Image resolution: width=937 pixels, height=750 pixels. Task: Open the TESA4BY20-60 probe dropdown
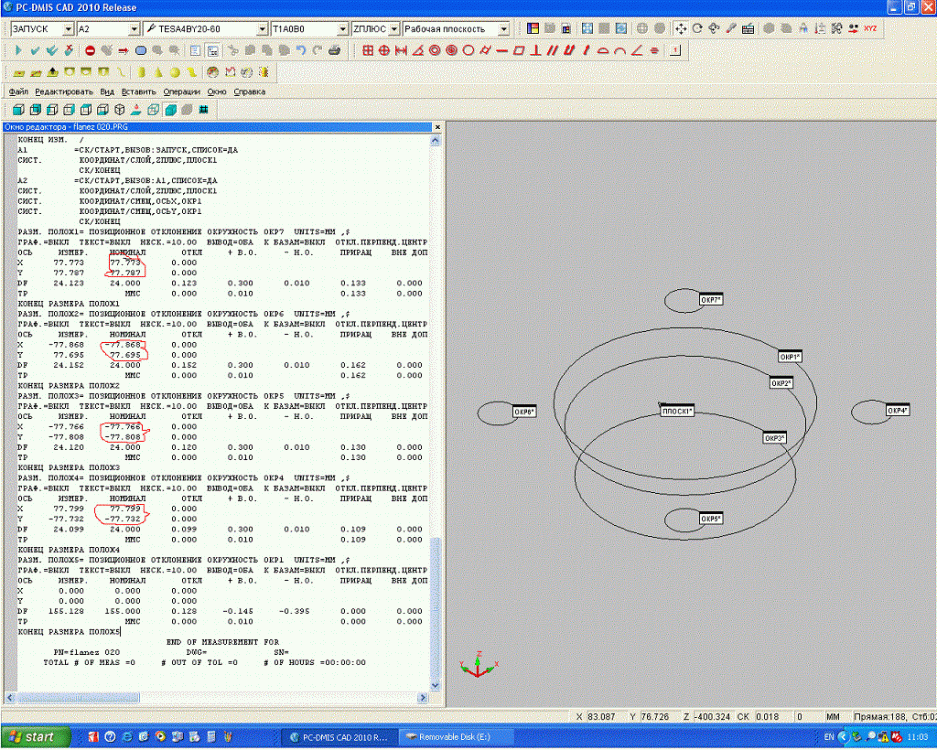262,29
